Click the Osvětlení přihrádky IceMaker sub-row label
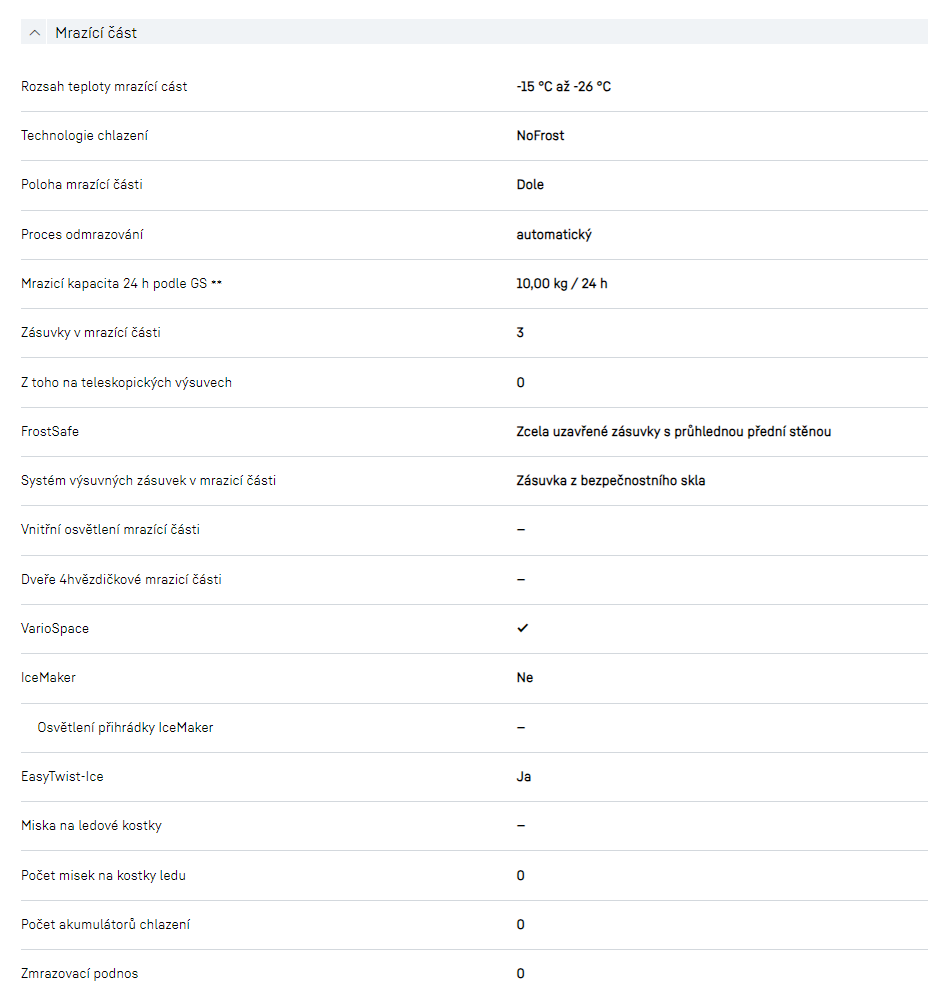 pos(125,727)
